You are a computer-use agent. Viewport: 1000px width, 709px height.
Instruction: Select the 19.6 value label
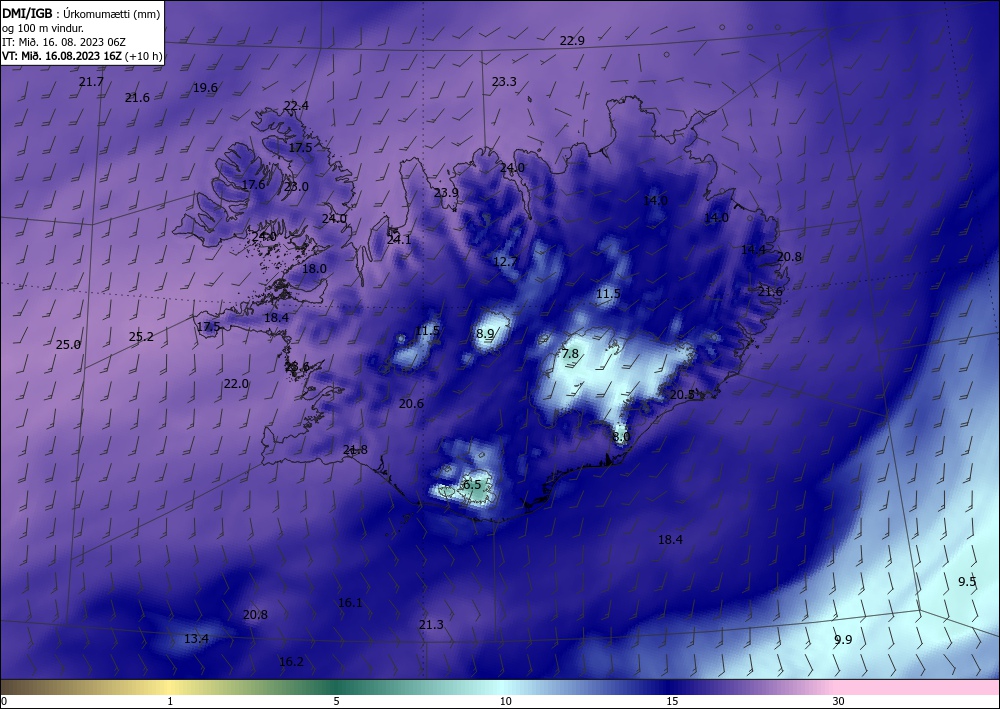click(x=205, y=88)
